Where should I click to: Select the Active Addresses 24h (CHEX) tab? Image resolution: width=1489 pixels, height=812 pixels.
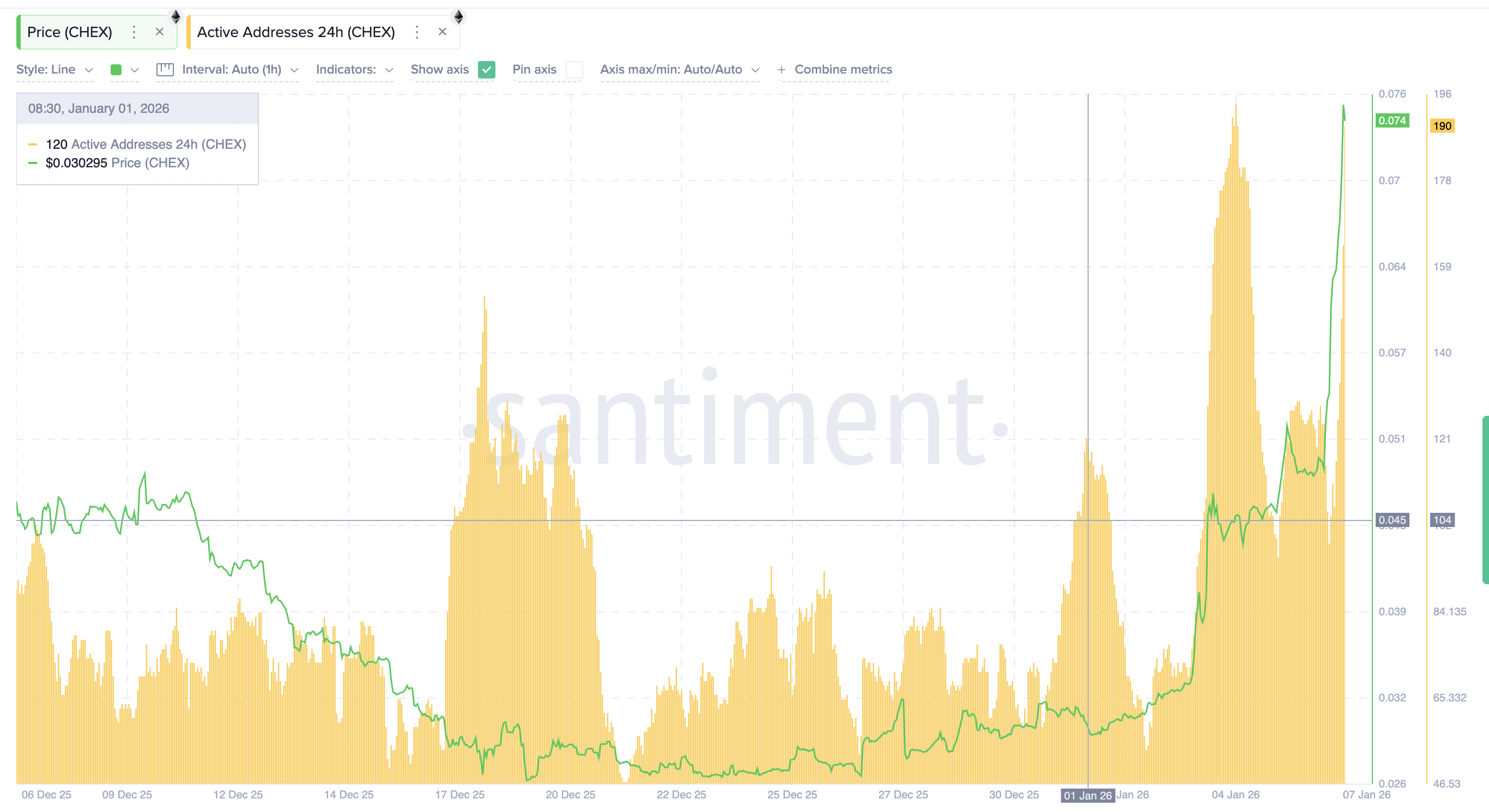296,32
